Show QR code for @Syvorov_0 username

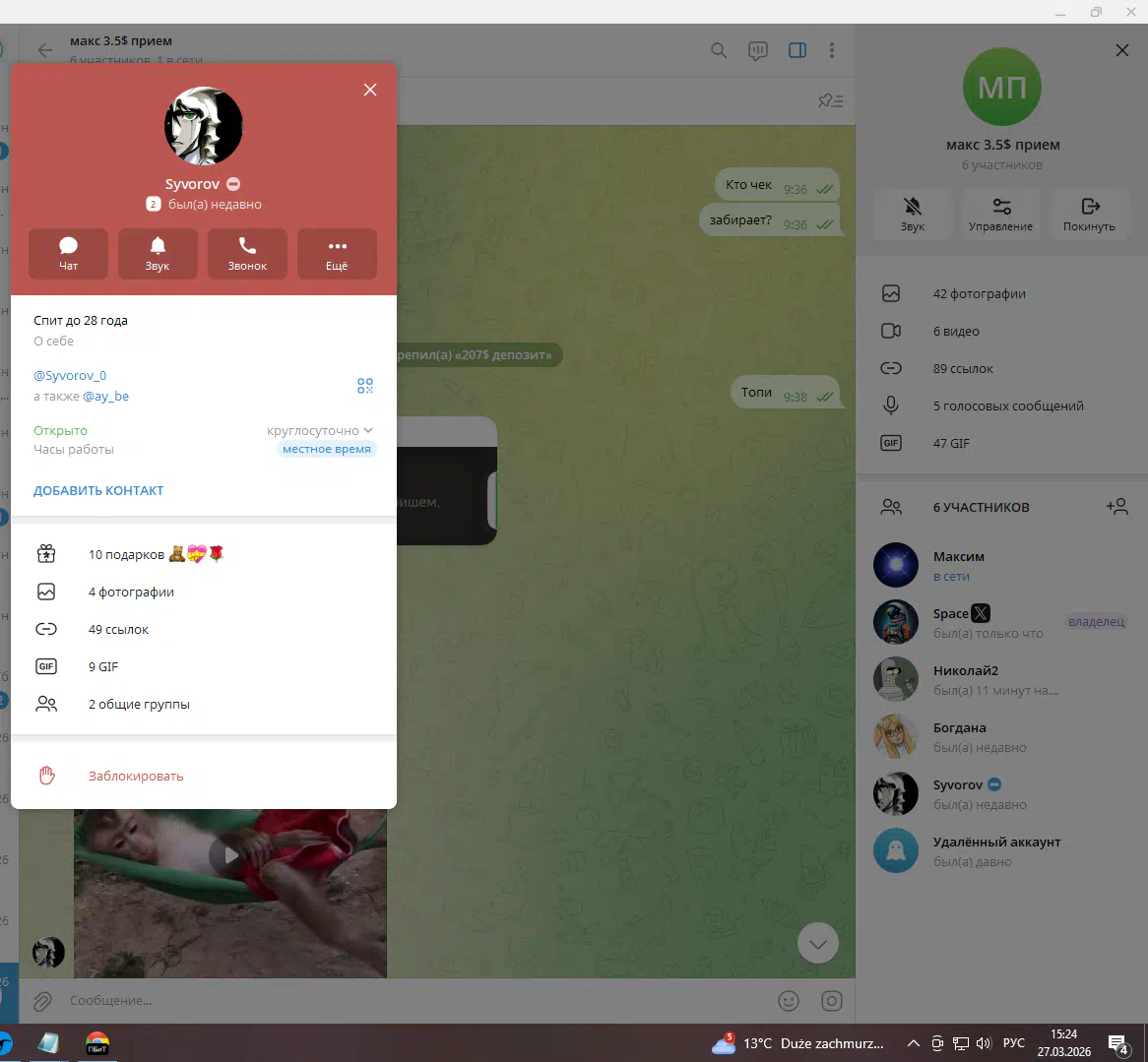pyautogui.click(x=365, y=386)
